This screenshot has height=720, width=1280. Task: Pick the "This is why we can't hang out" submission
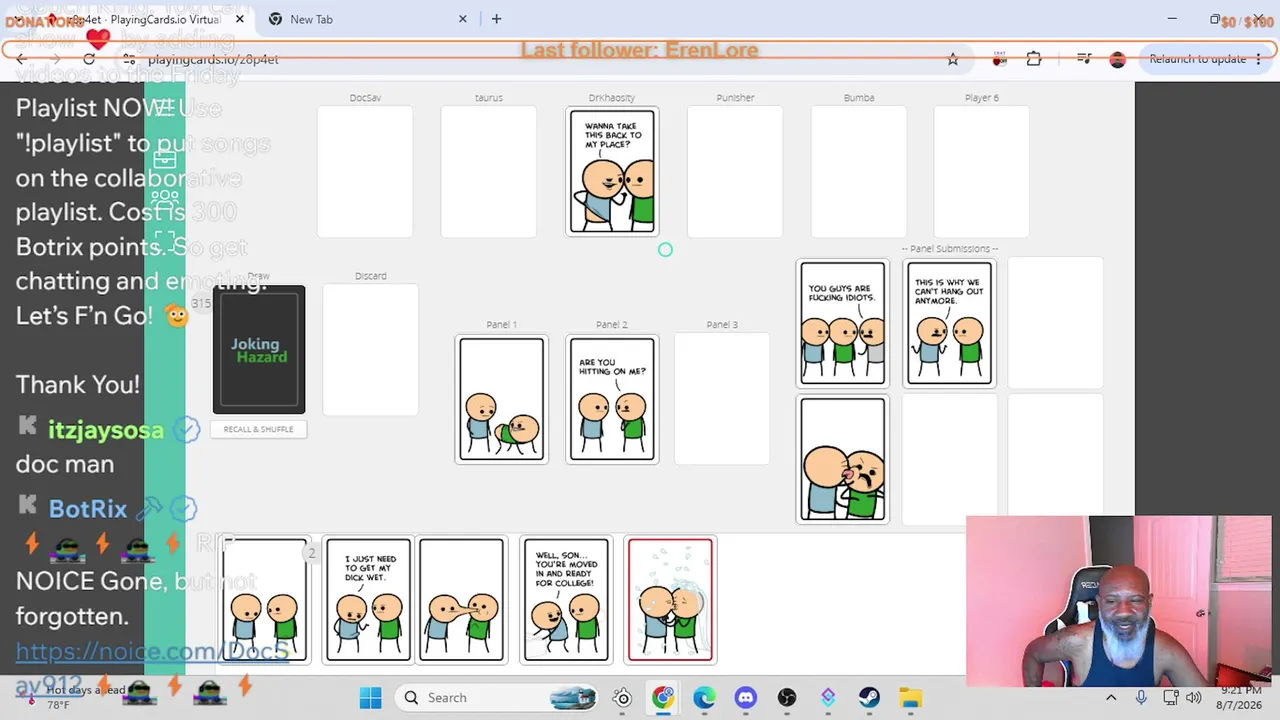point(949,324)
